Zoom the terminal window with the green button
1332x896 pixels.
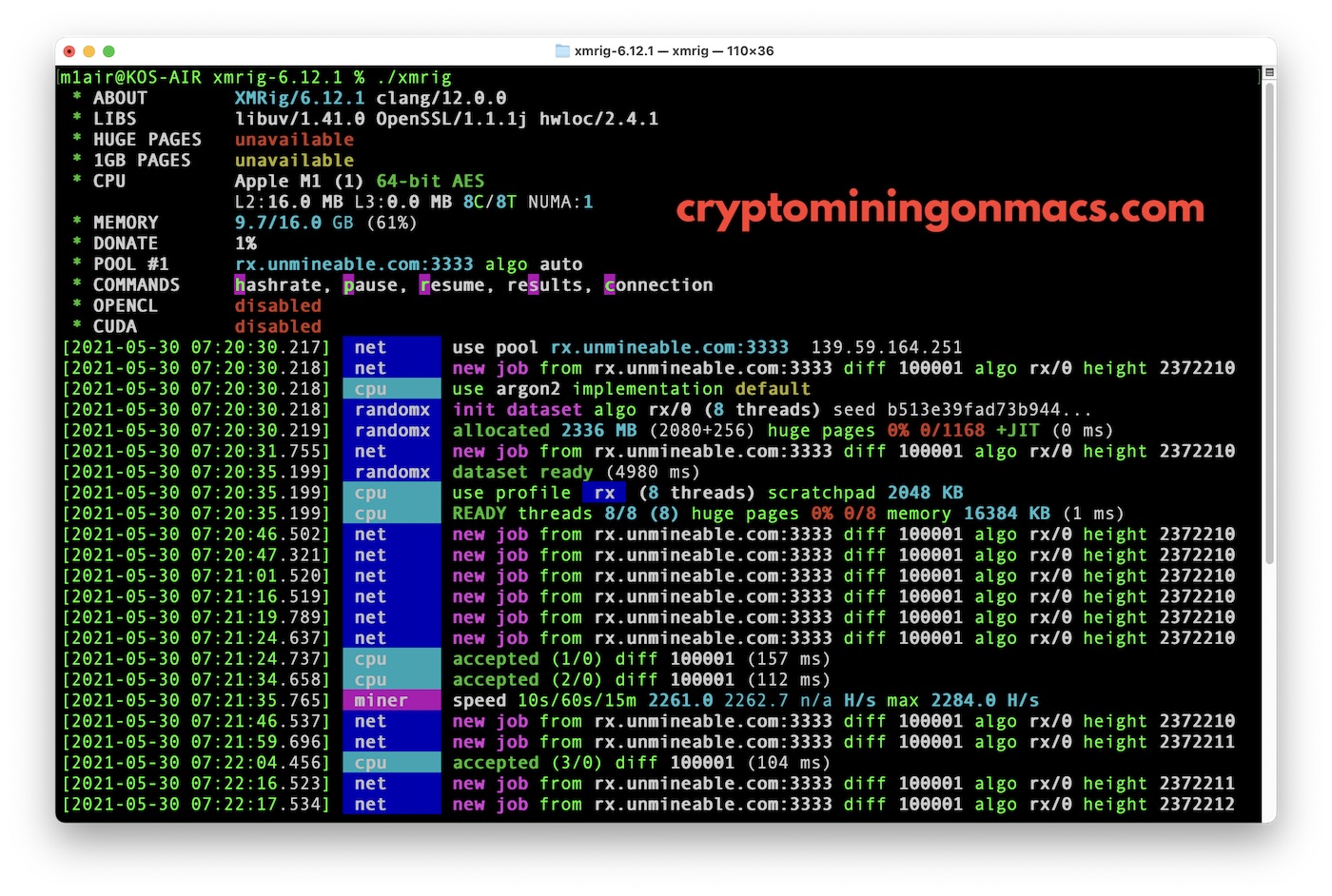[108, 50]
